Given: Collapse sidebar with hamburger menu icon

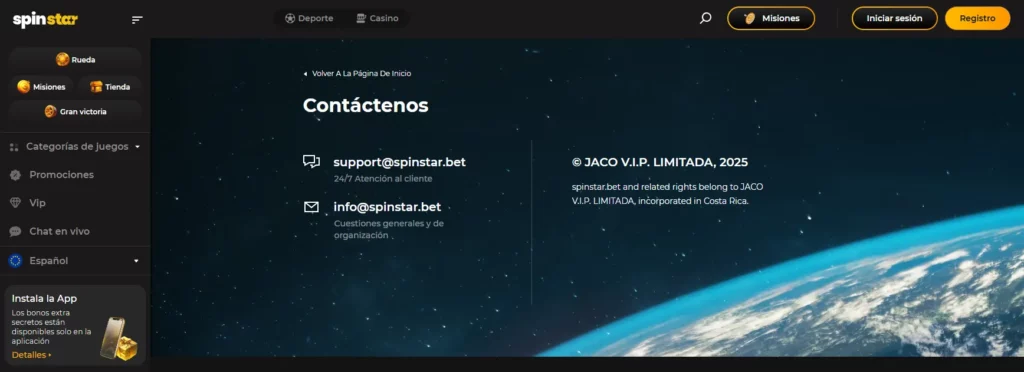Looking at the screenshot, I should pyautogui.click(x=137, y=20).
